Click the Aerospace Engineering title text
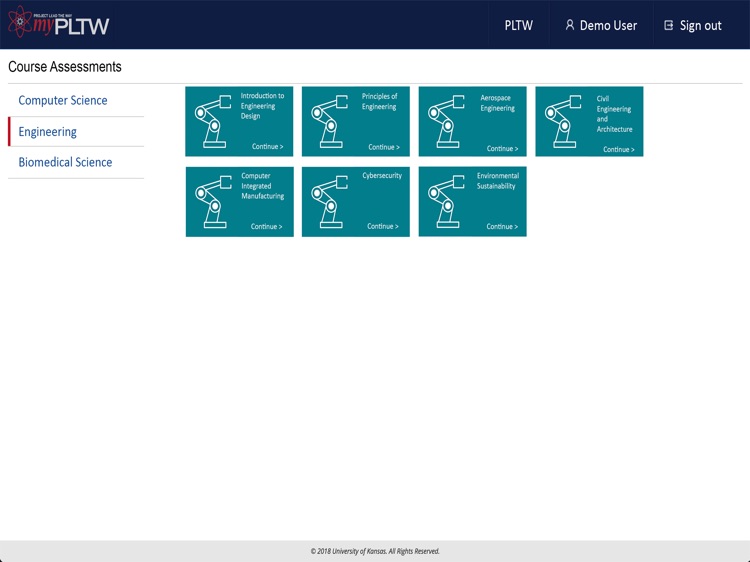 [x=497, y=103]
